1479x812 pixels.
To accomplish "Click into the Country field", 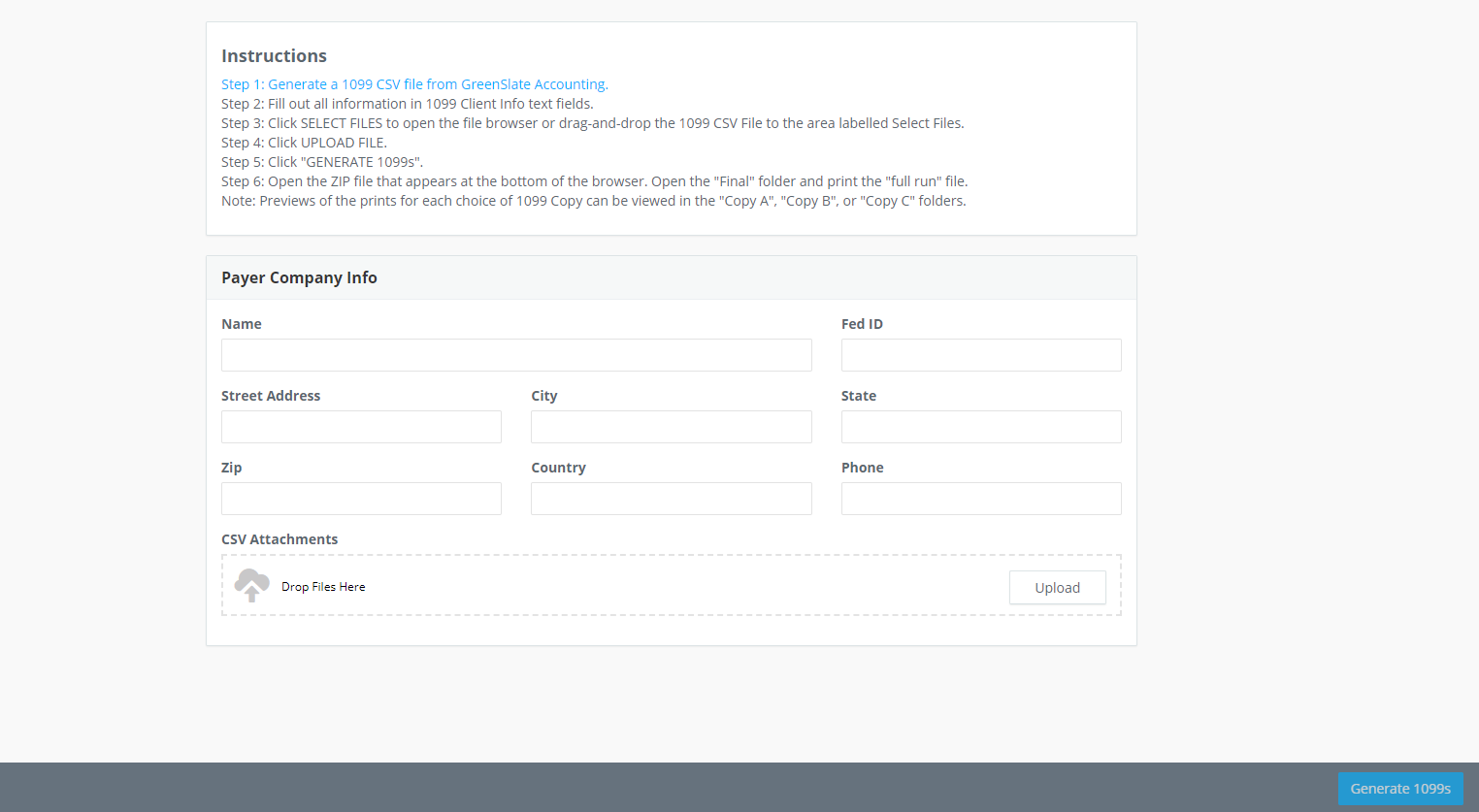I will (672, 499).
